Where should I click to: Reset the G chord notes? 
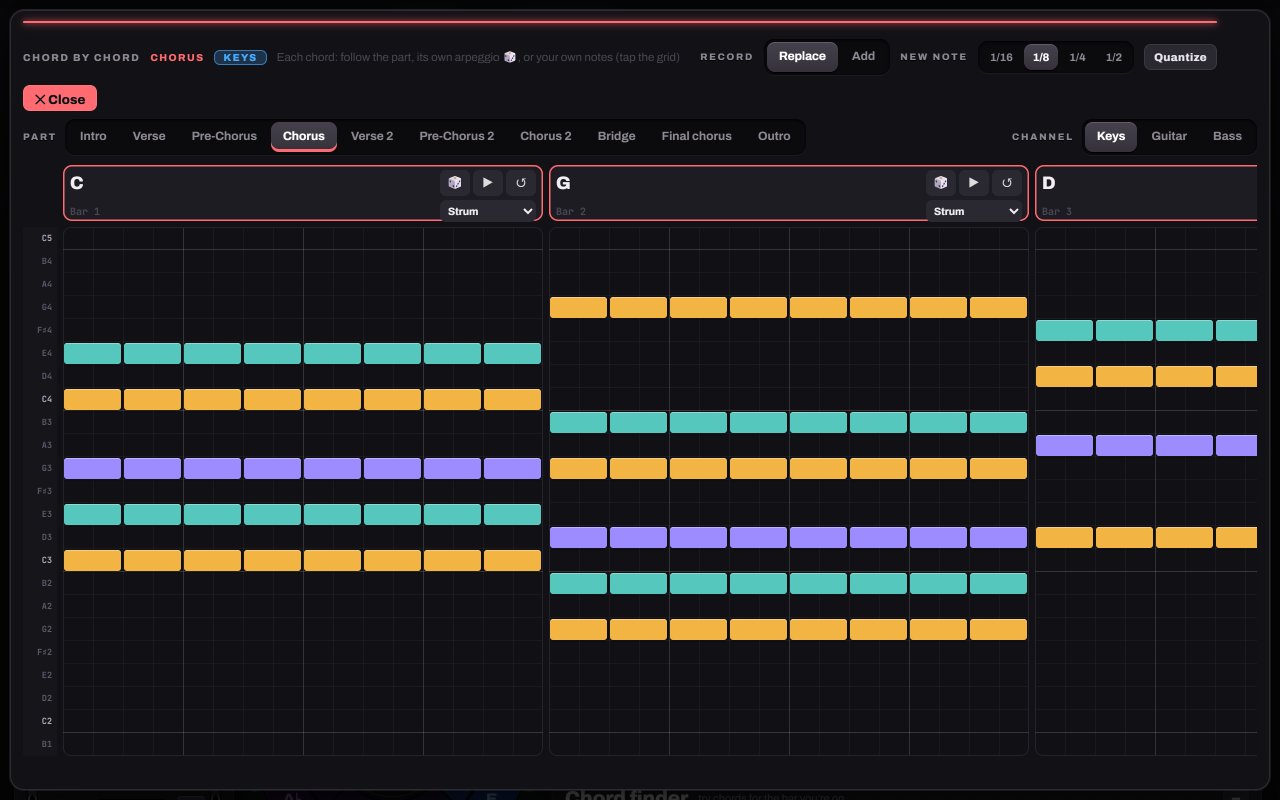point(1006,183)
